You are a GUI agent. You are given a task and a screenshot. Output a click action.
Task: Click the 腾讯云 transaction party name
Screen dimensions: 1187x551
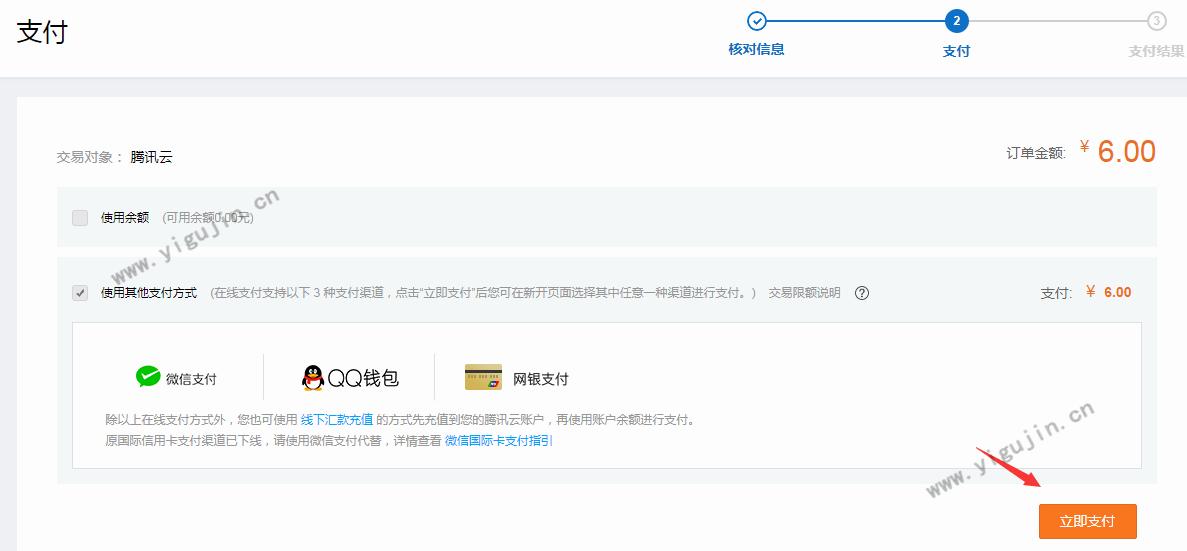pyautogui.click(x=151, y=157)
